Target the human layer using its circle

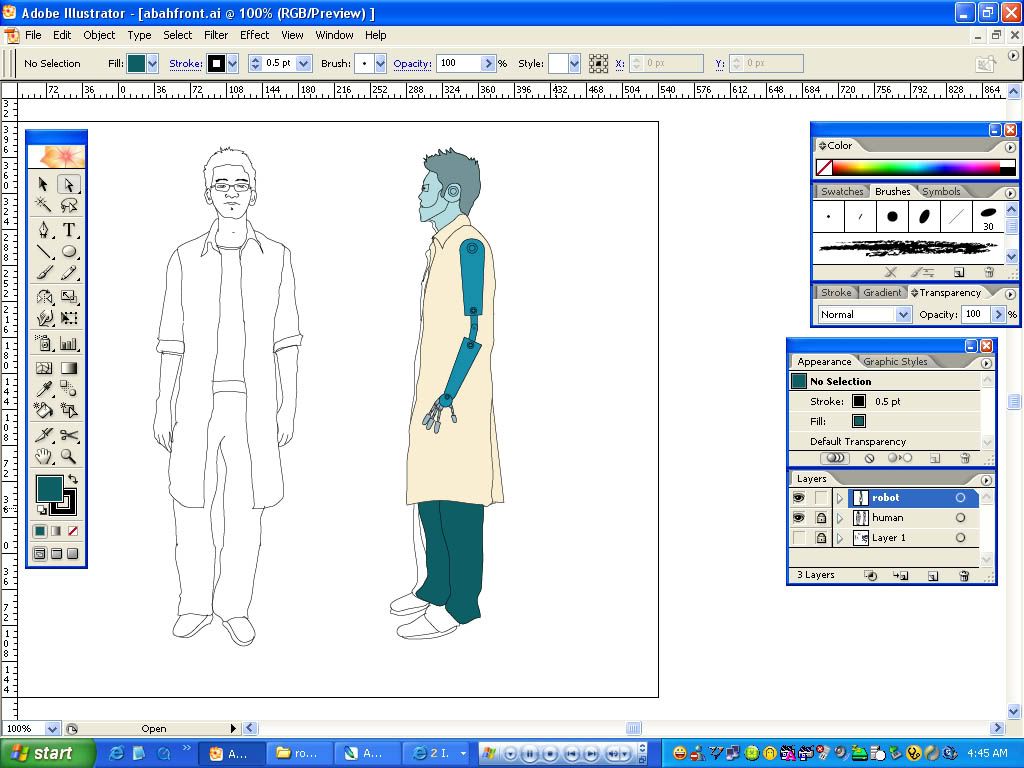tap(960, 518)
